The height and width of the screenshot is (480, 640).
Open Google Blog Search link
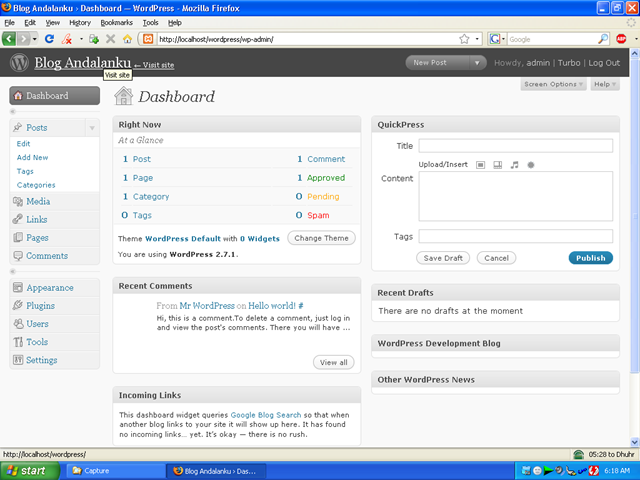pos(266,415)
